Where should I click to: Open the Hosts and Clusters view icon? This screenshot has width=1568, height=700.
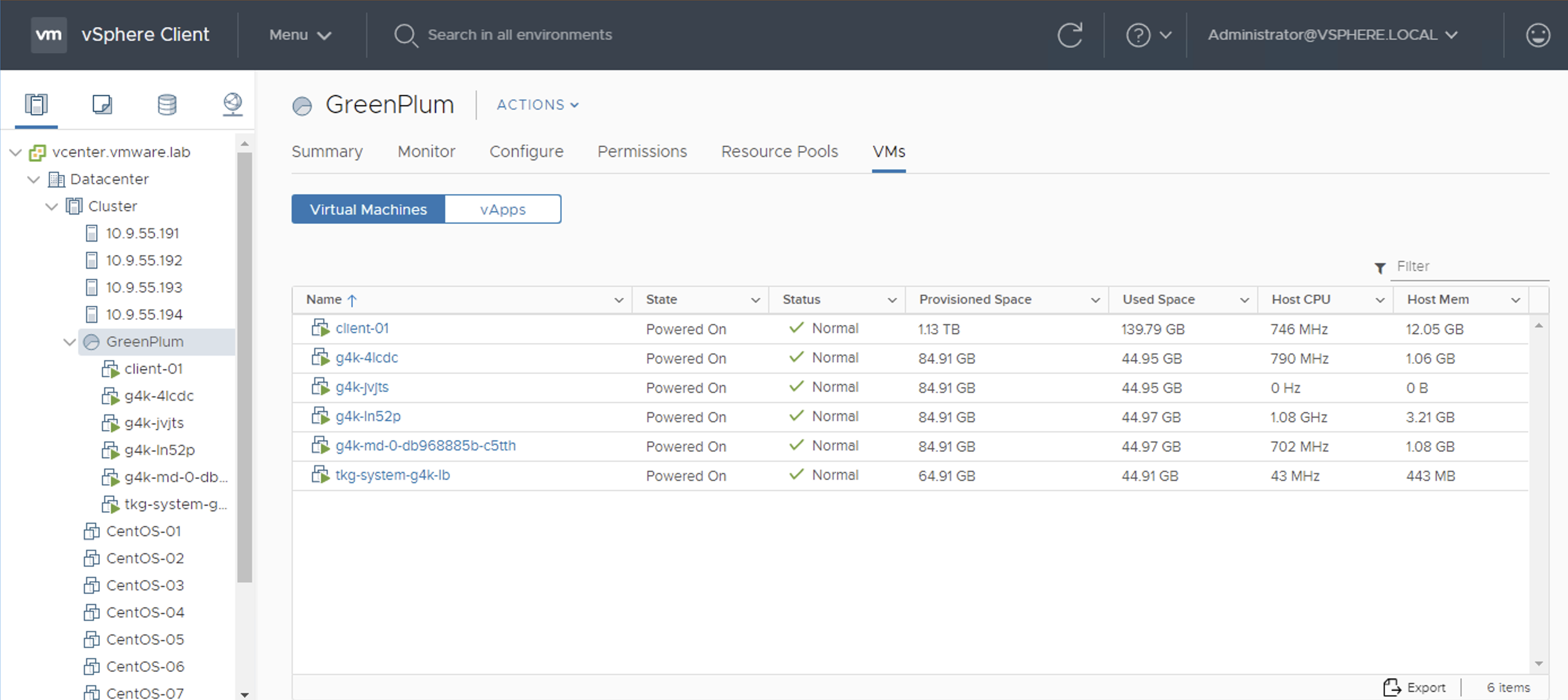36,104
